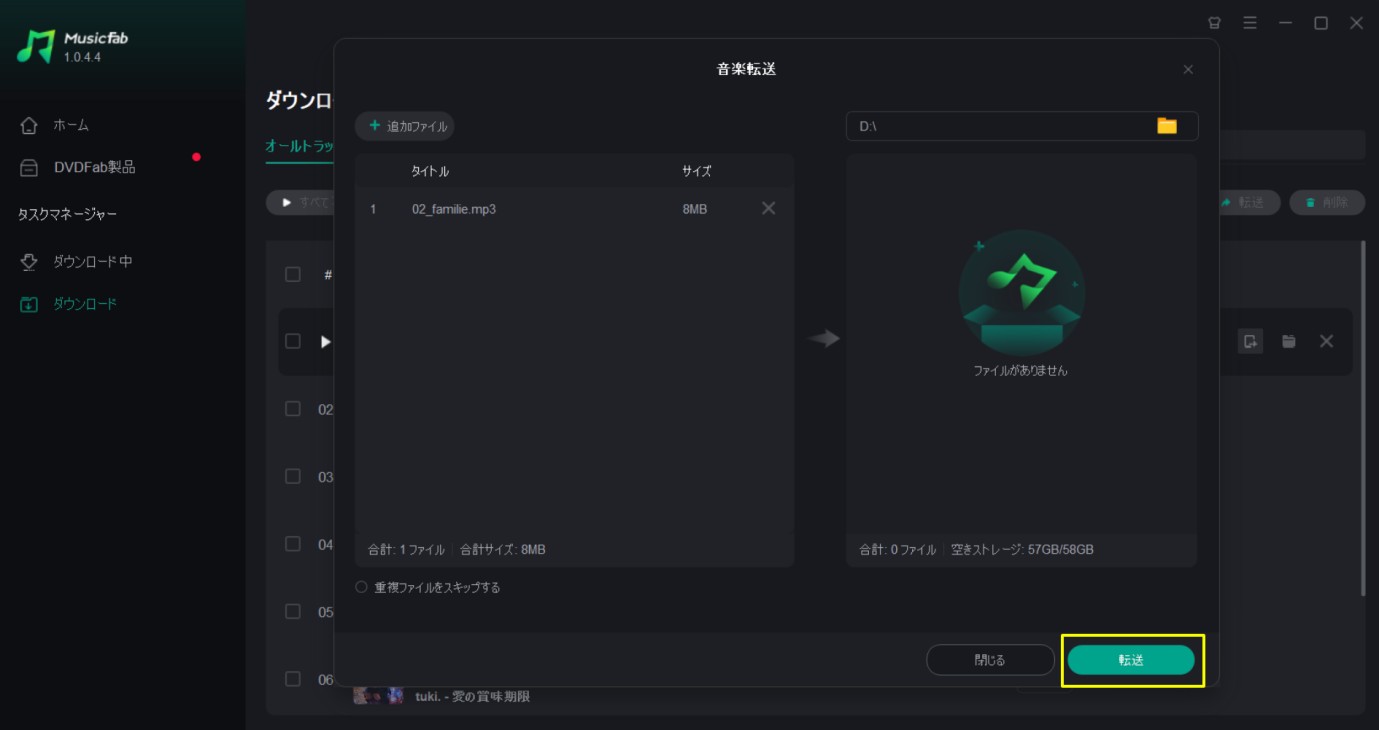1379x730 pixels.
Task: Open the hamburger menu in title bar
Action: tap(1250, 22)
